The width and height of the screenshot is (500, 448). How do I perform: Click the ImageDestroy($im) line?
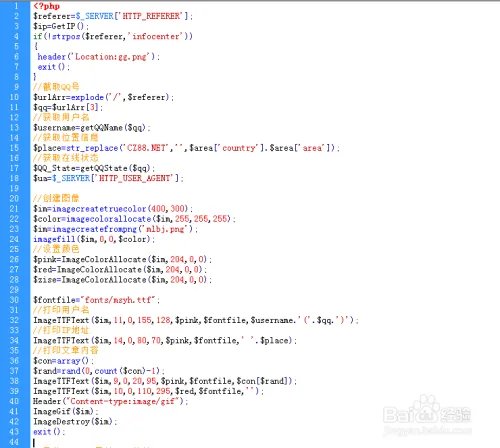tap(75, 422)
